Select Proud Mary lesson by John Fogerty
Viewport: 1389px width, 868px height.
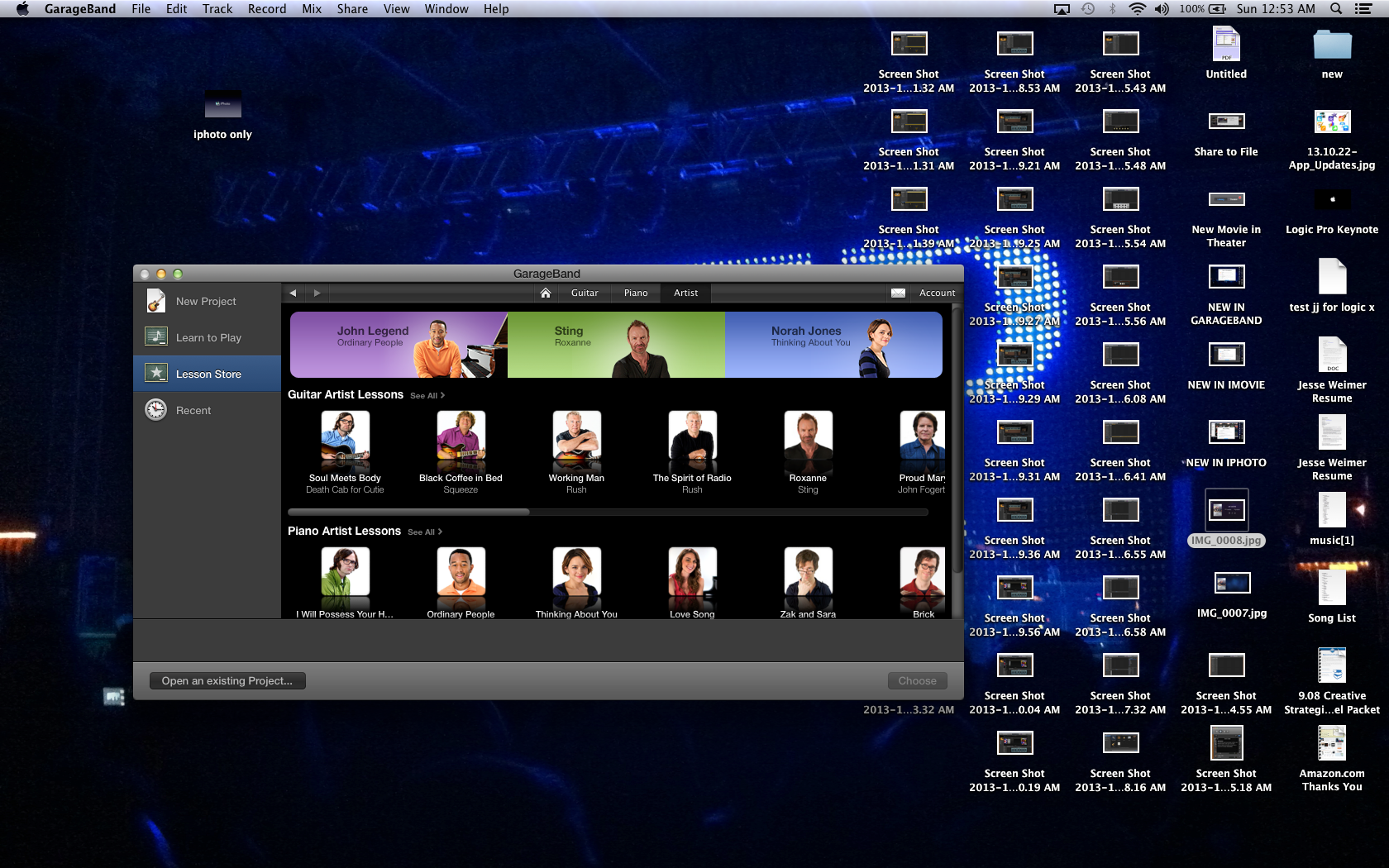point(922,452)
